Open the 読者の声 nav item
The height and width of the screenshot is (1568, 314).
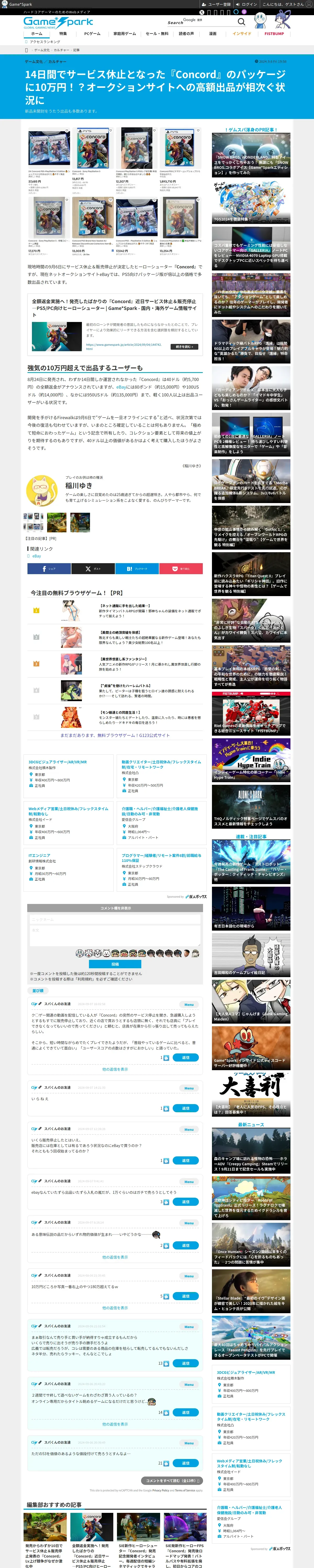coord(186,34)
